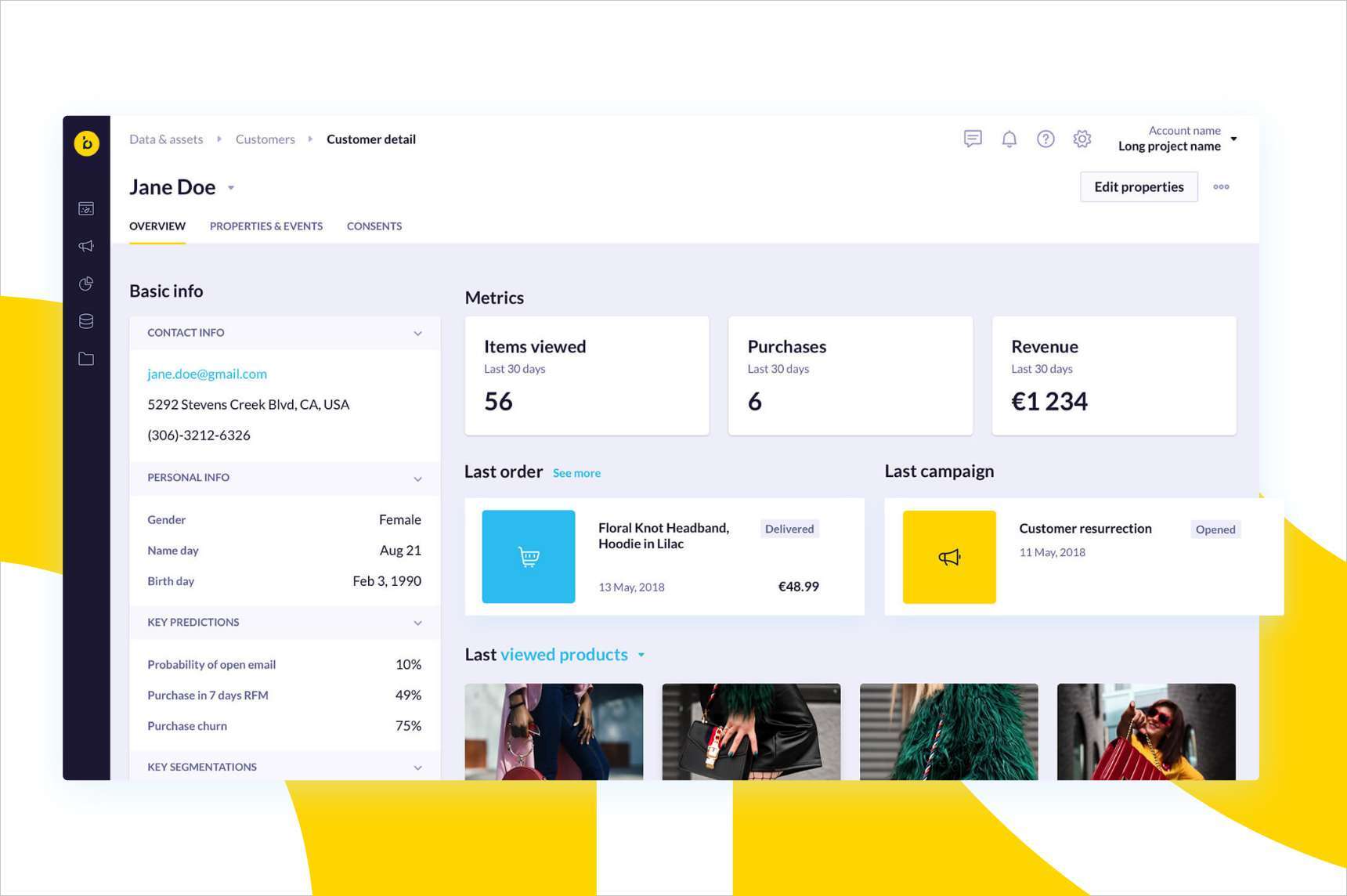Expand the Key Segmentations section

(417, 768)
